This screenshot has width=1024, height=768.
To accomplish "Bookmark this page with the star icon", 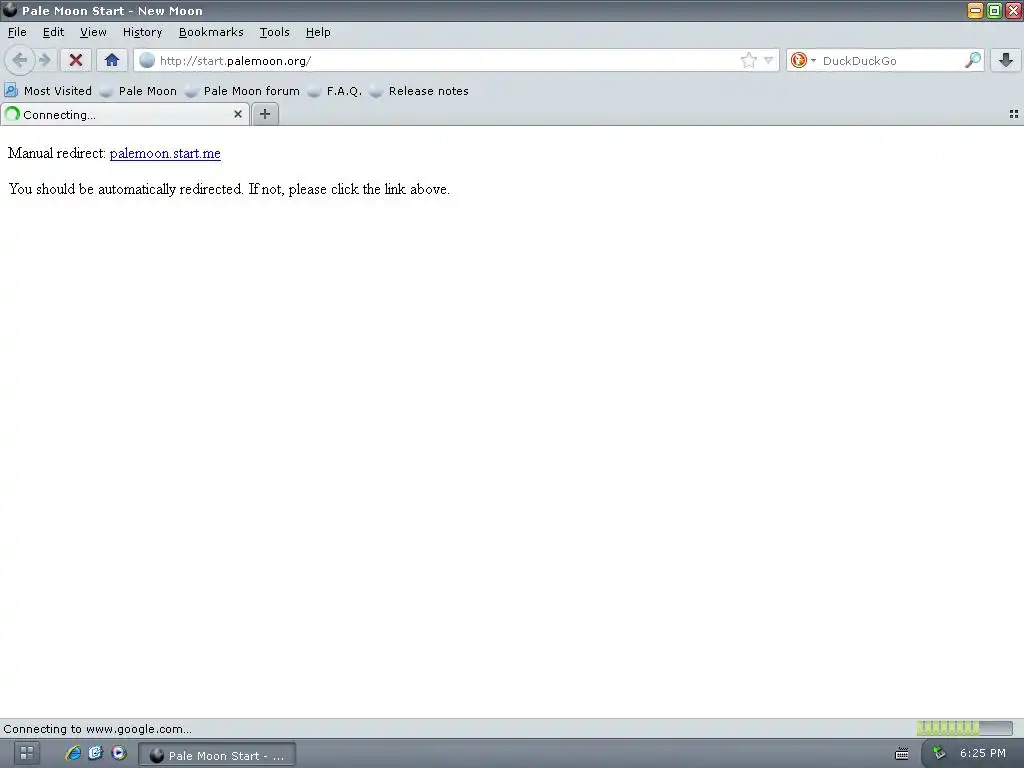I will coord(748,61).
